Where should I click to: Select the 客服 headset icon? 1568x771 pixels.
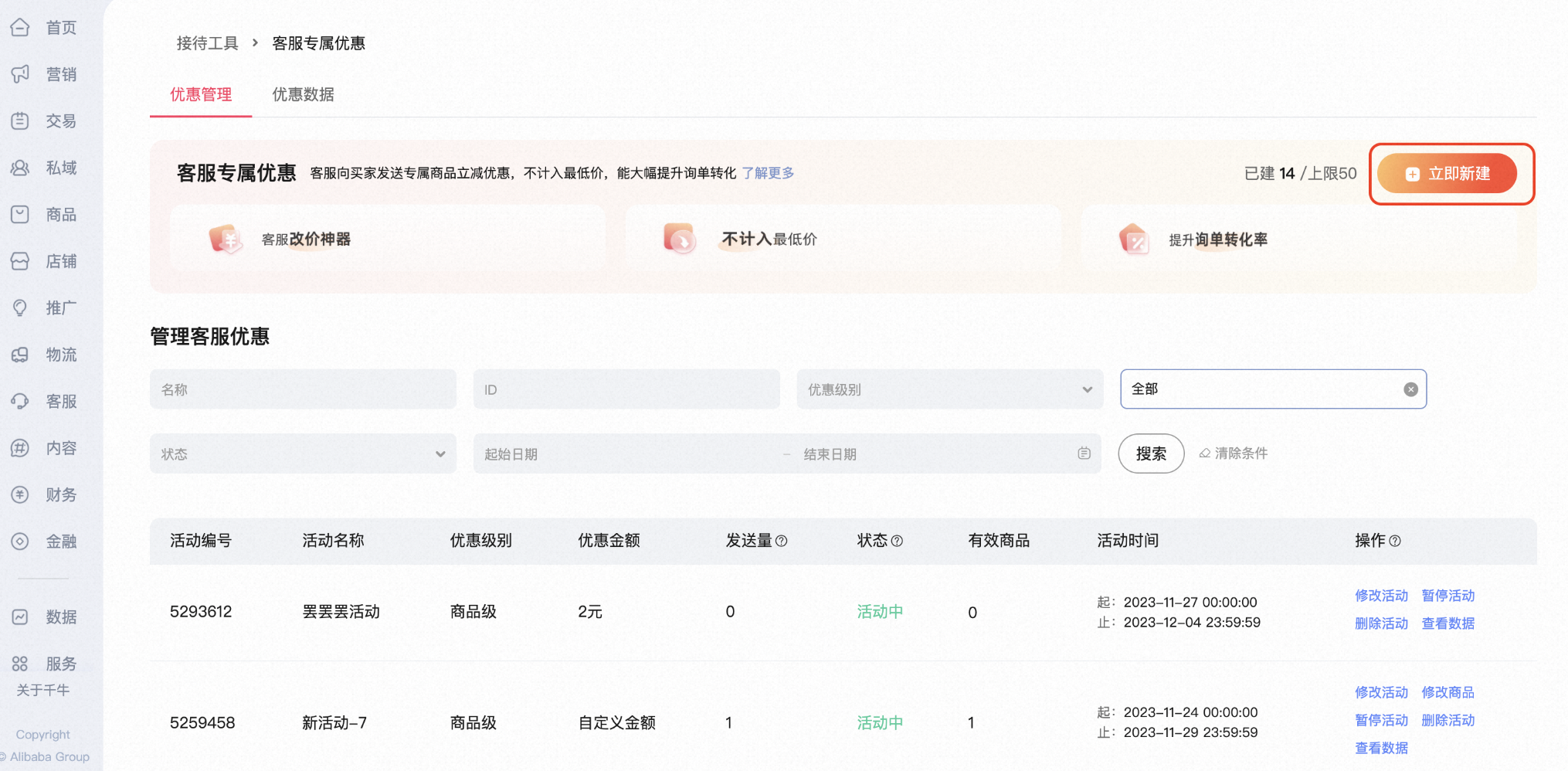20,402
